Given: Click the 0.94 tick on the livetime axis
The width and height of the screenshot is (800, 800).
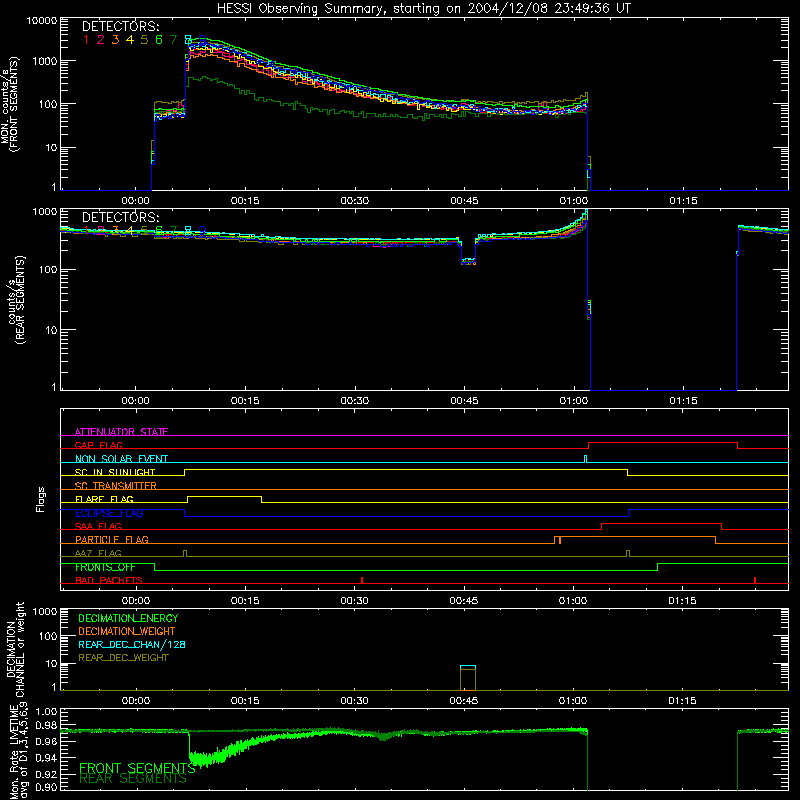Looking at the screenshot, I should [46, 758].
